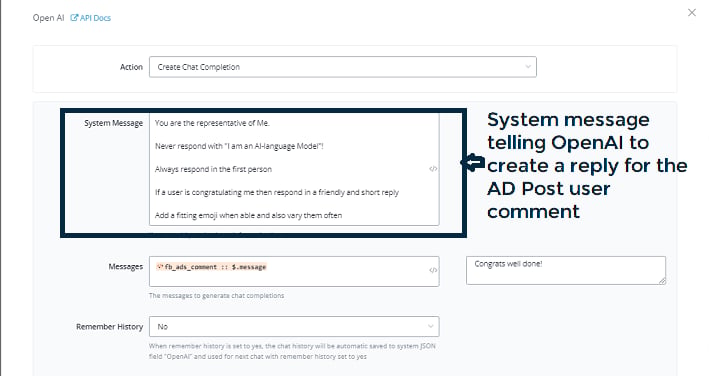Open the Action dropdown showing Create Chat Completion

(343, 67)
